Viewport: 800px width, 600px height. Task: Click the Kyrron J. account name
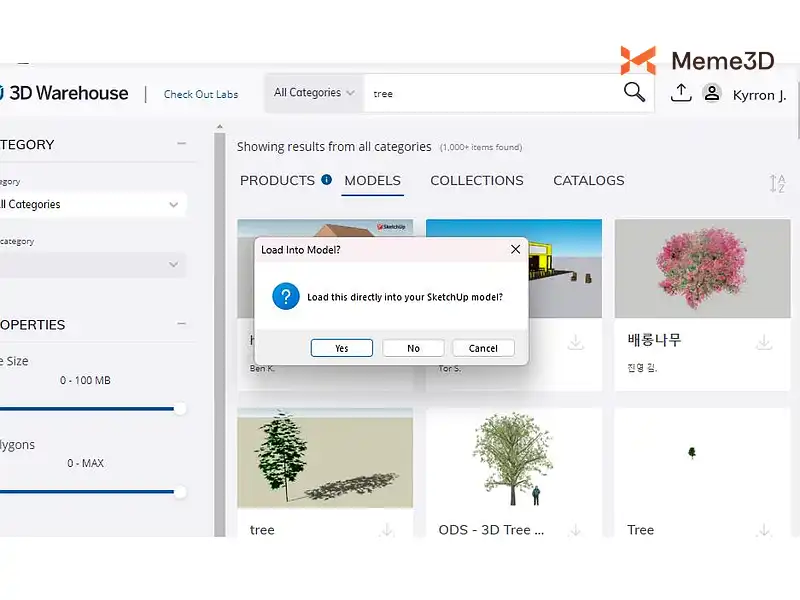click(759, 95)
